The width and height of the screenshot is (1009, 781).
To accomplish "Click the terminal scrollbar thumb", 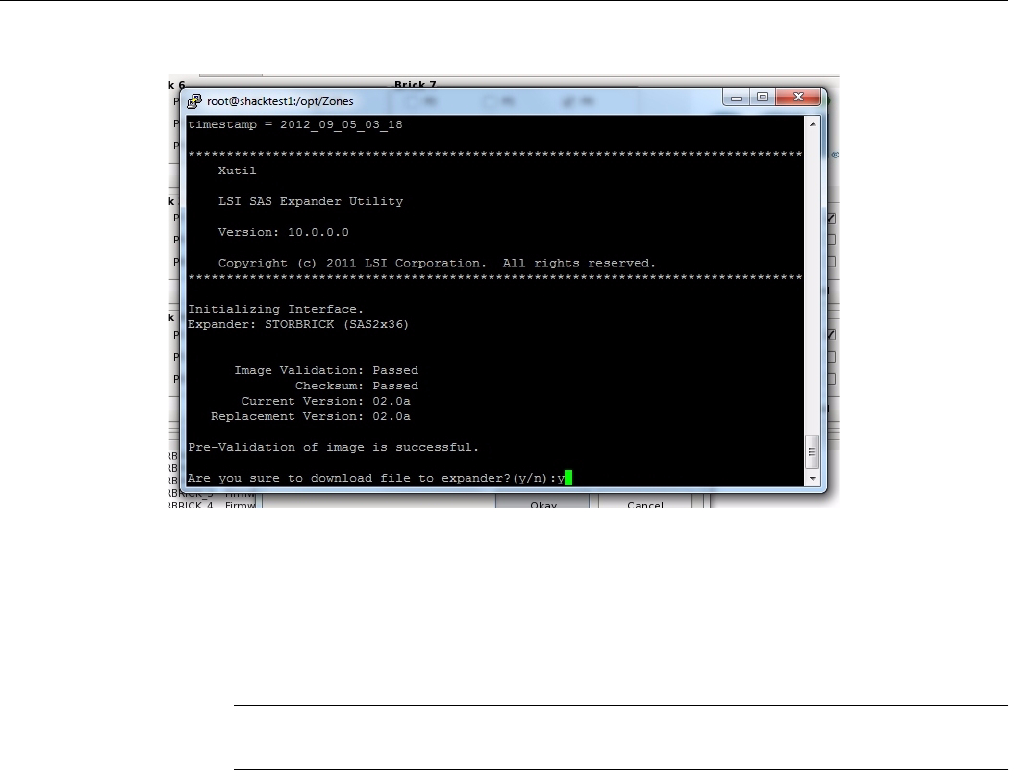I will pyautogui.click(x=812, y=452).
